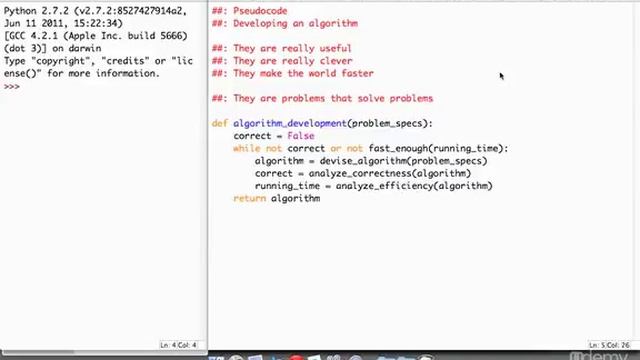Click the 'Python 2.7.2' version line in shell
The width and height of the screenshot is (640, 360).
pyautogui.click(x=96, y=11)
